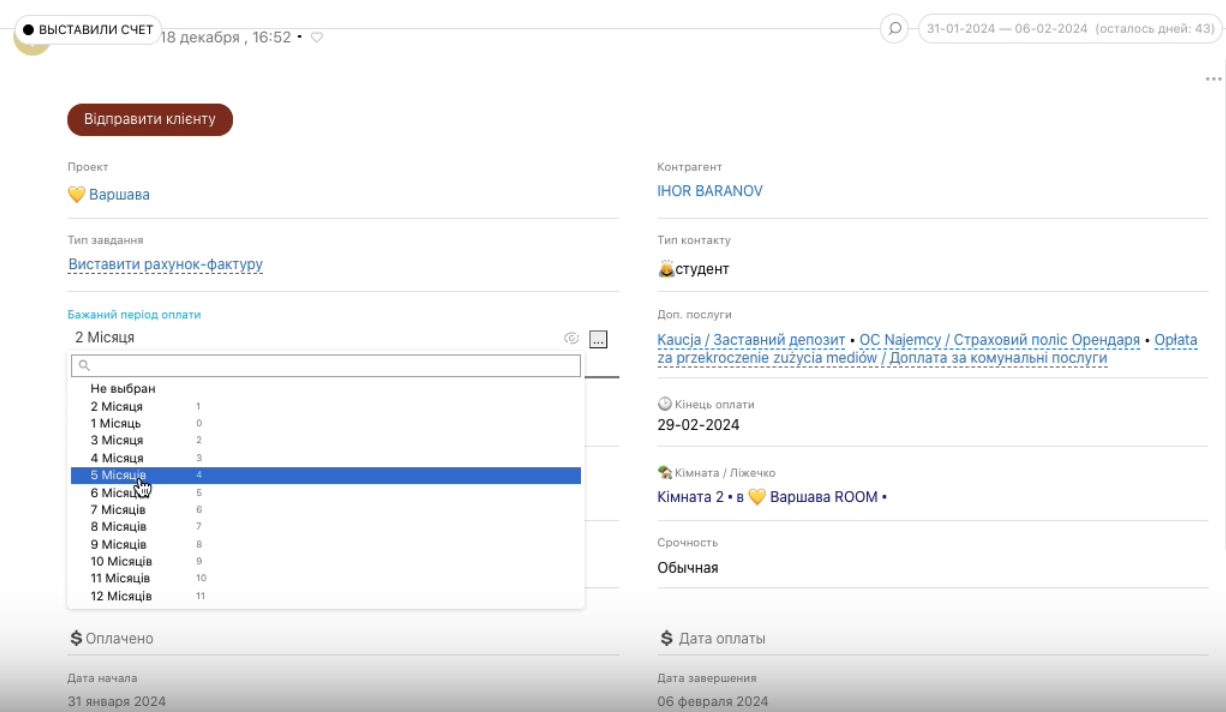
Task: Click the dollar icon next to Оплачено
Action: tap(76, 638)
